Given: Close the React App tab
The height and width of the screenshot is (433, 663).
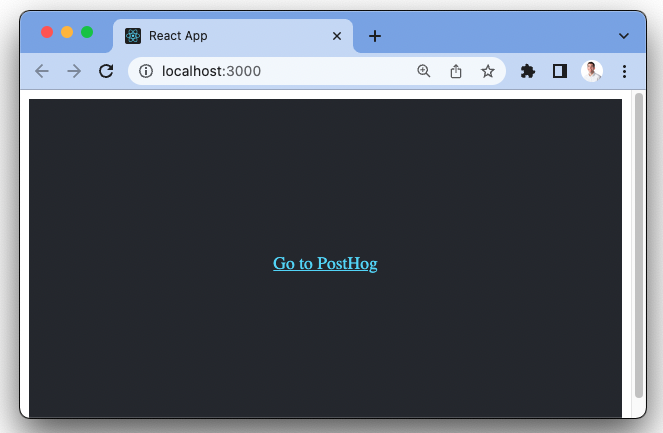Looking at the screenshot, I should tap(337, 36).
